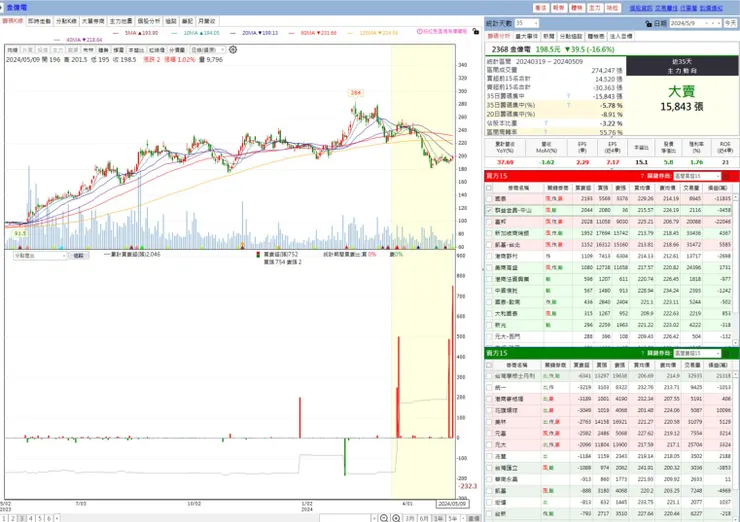The width and height of the screenshot is (740, 522).
Task: Click red icon at 買方15 header end
Action: [x=726, y=176]
